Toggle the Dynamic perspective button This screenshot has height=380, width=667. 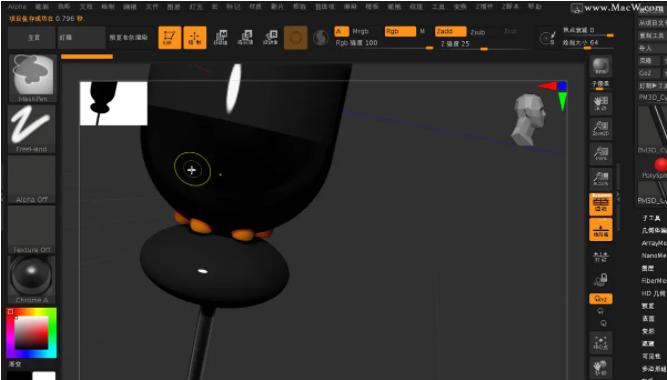601,204
